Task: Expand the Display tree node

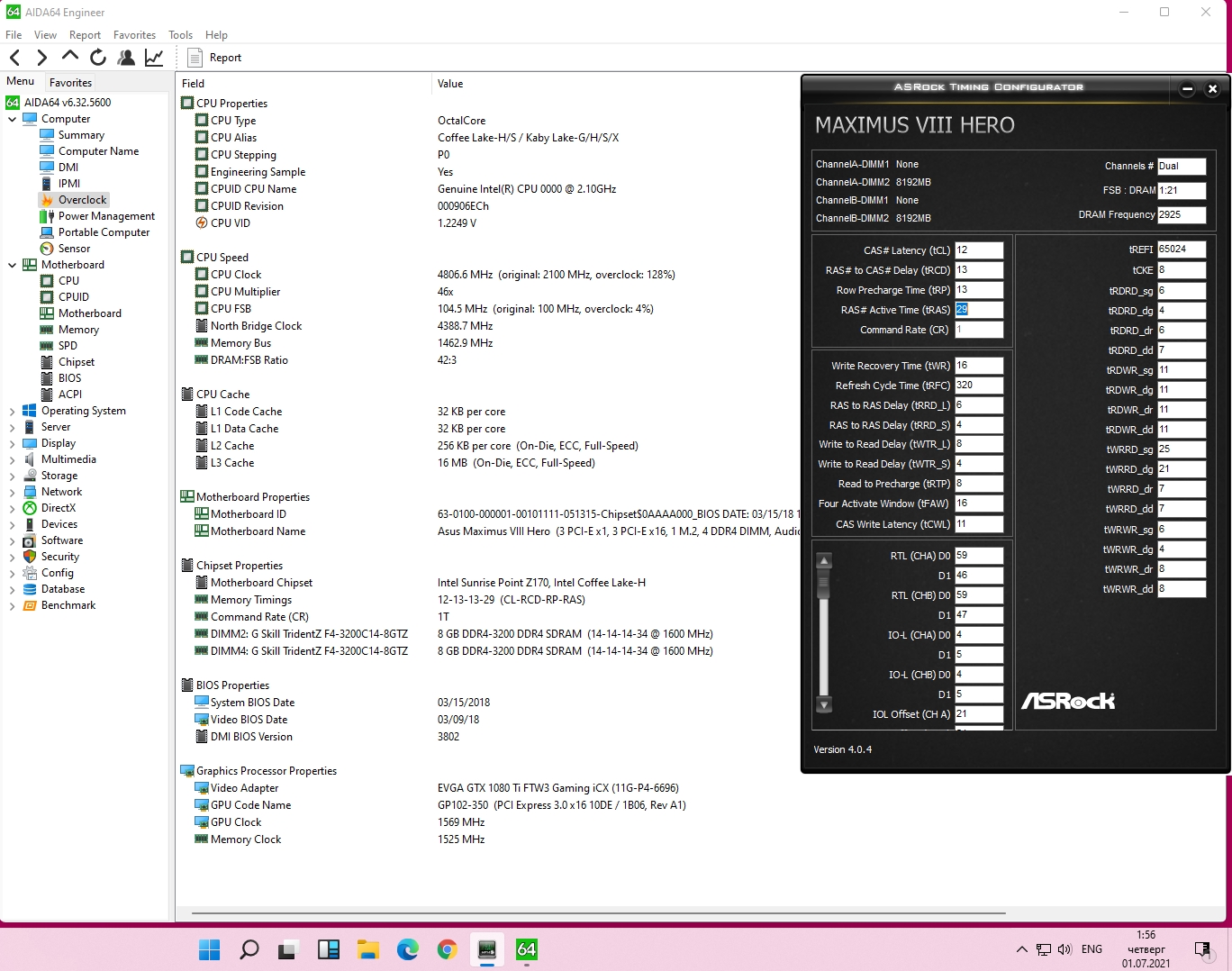Action: pyautogui.click(x=12, y=443)
